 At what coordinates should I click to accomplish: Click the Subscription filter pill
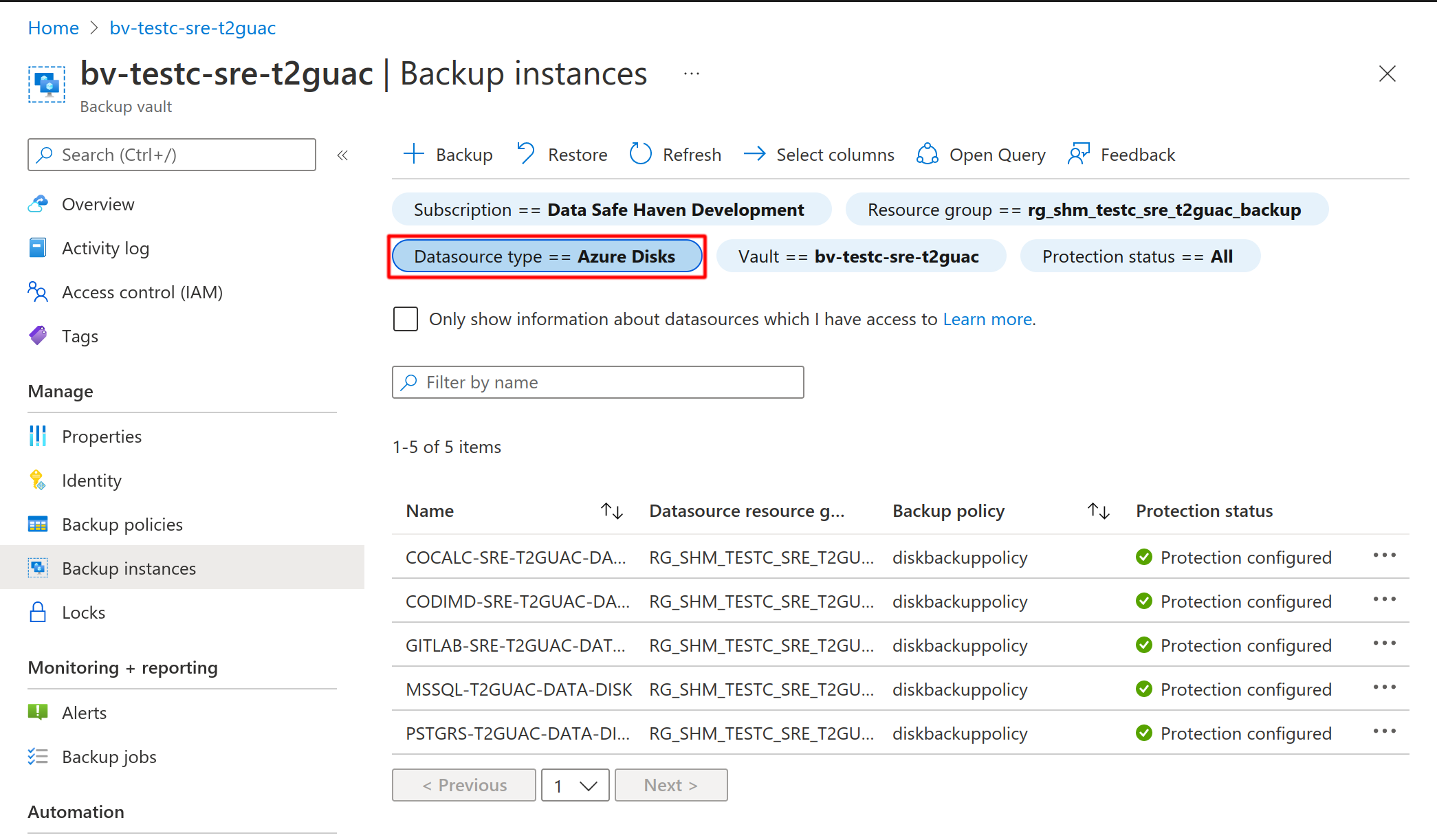[611, 210]
